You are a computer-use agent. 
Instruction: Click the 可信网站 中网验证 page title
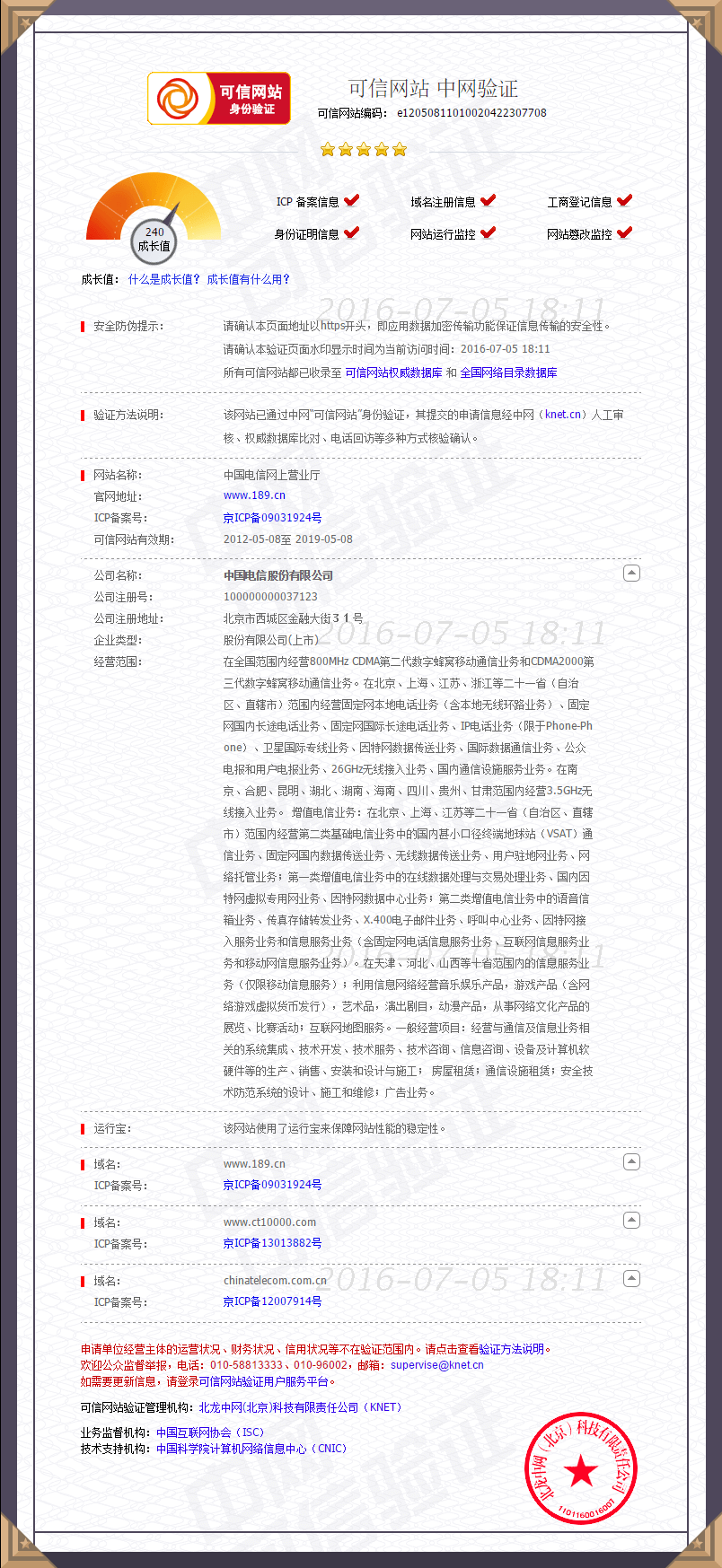tap(433, 88)
